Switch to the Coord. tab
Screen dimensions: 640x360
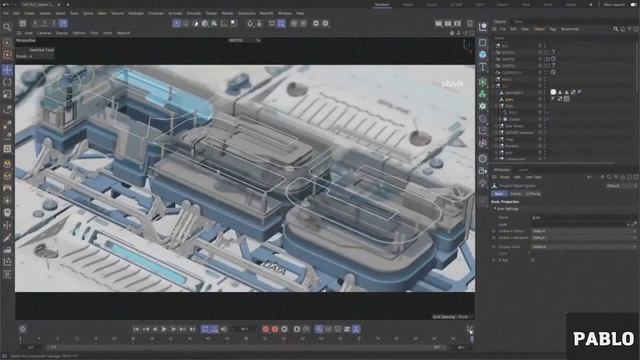(516, 194)
